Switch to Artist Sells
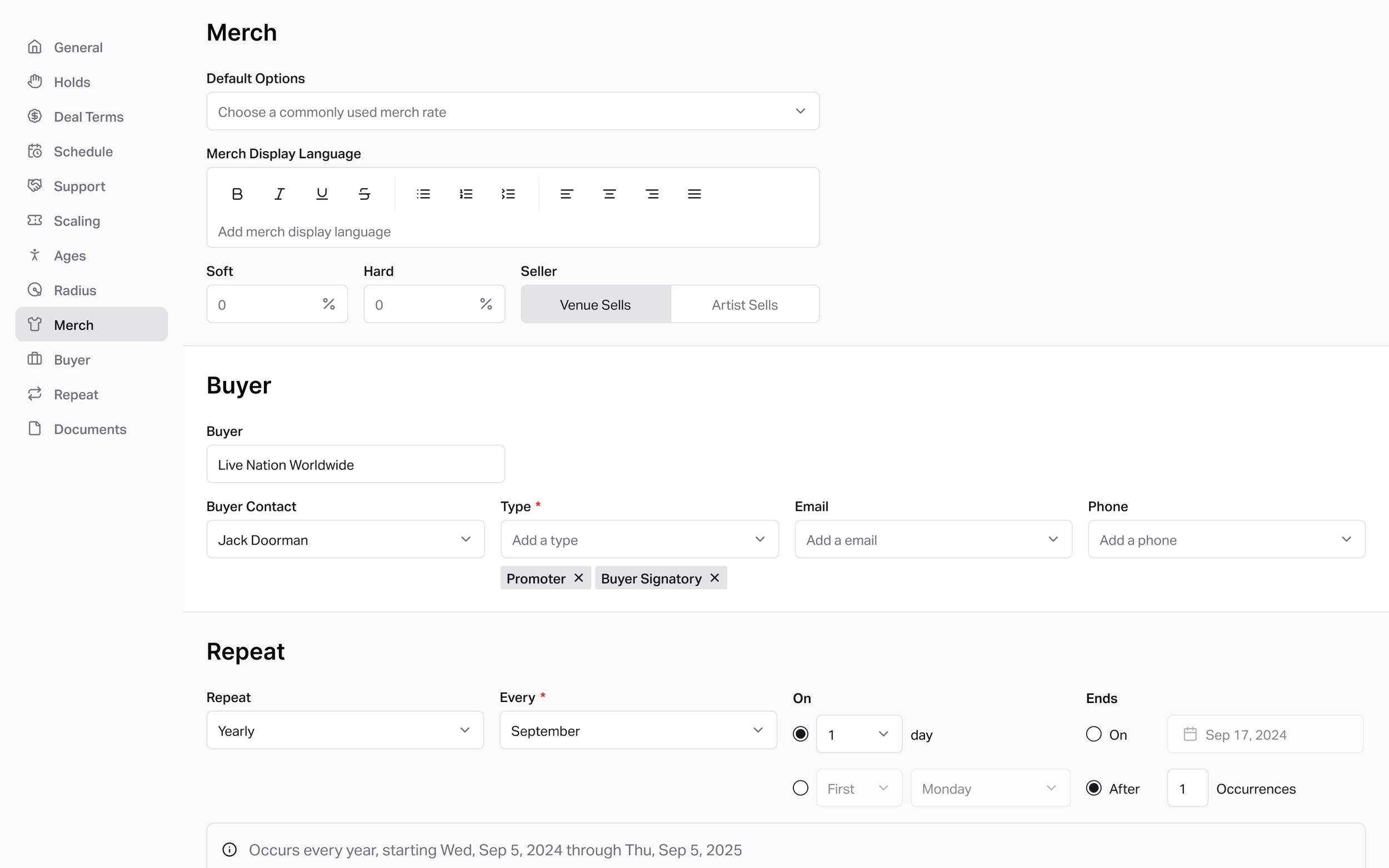The height and width of the screenshot is (868, 1389). (745, 304)
